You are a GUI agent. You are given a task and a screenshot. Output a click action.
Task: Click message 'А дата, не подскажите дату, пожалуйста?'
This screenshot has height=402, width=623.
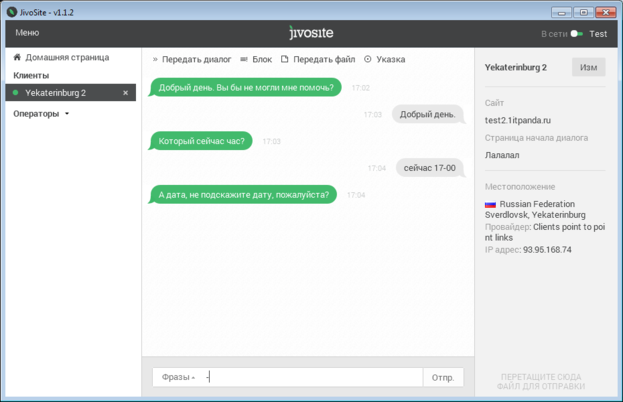[x=243, y=195]
